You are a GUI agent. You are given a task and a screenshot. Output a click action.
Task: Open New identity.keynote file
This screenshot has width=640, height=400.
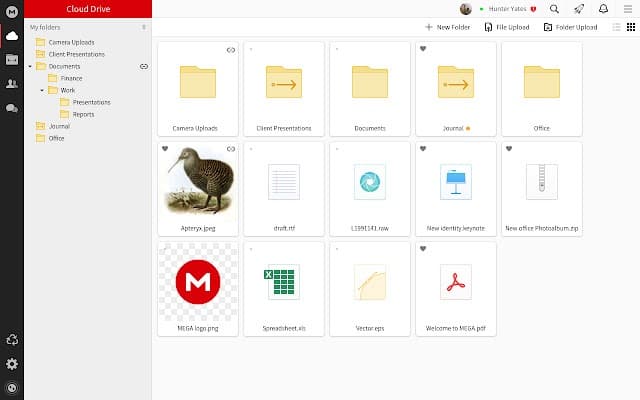(x=456, y=189)
